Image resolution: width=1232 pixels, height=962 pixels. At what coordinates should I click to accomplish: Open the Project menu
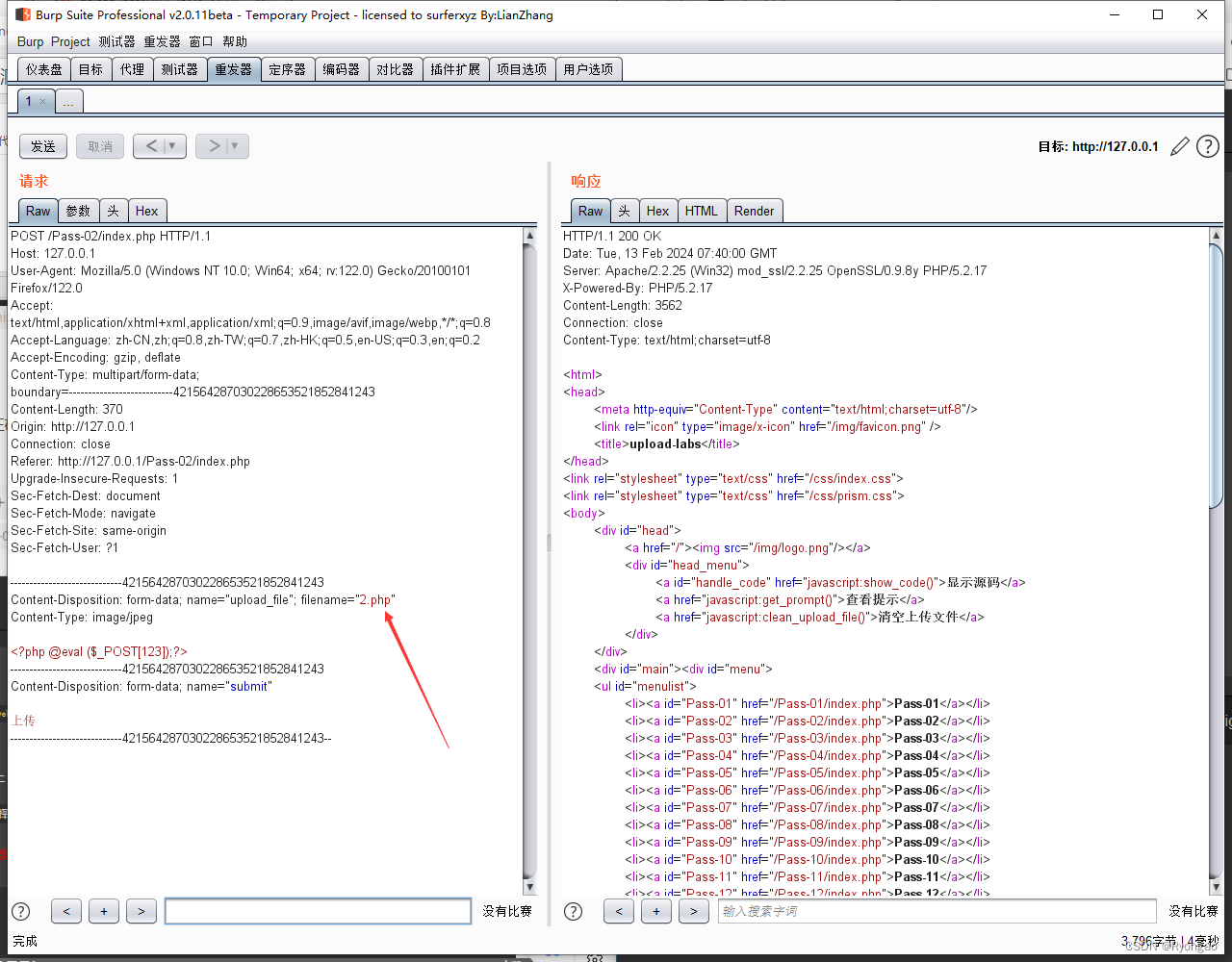pos(70,41)
